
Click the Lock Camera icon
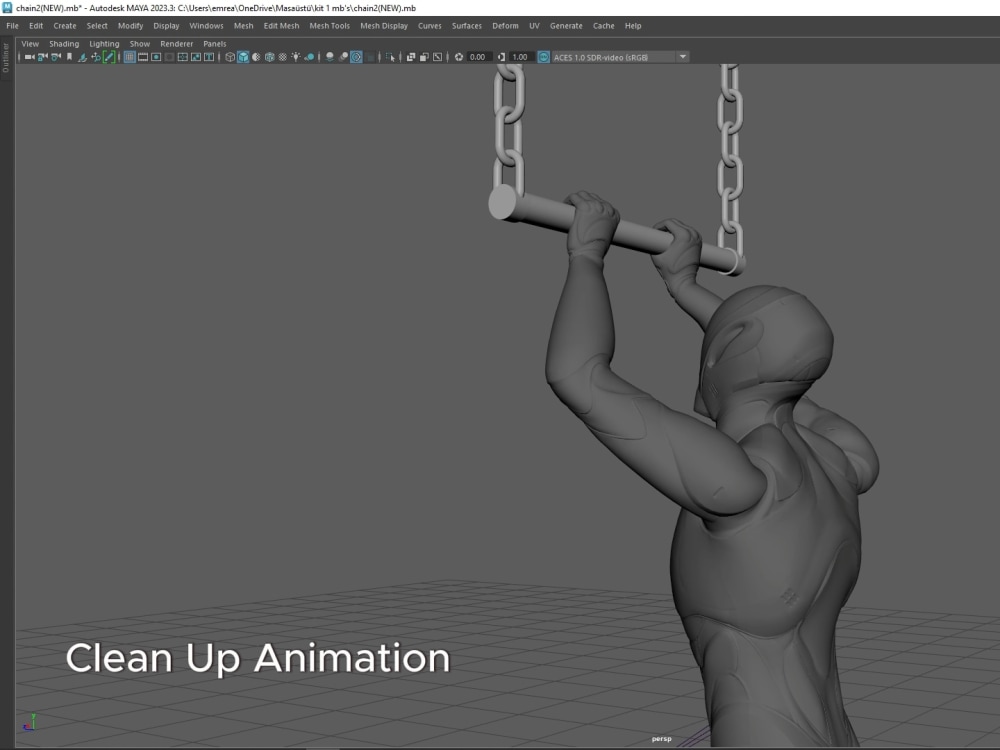pos(42,57)
